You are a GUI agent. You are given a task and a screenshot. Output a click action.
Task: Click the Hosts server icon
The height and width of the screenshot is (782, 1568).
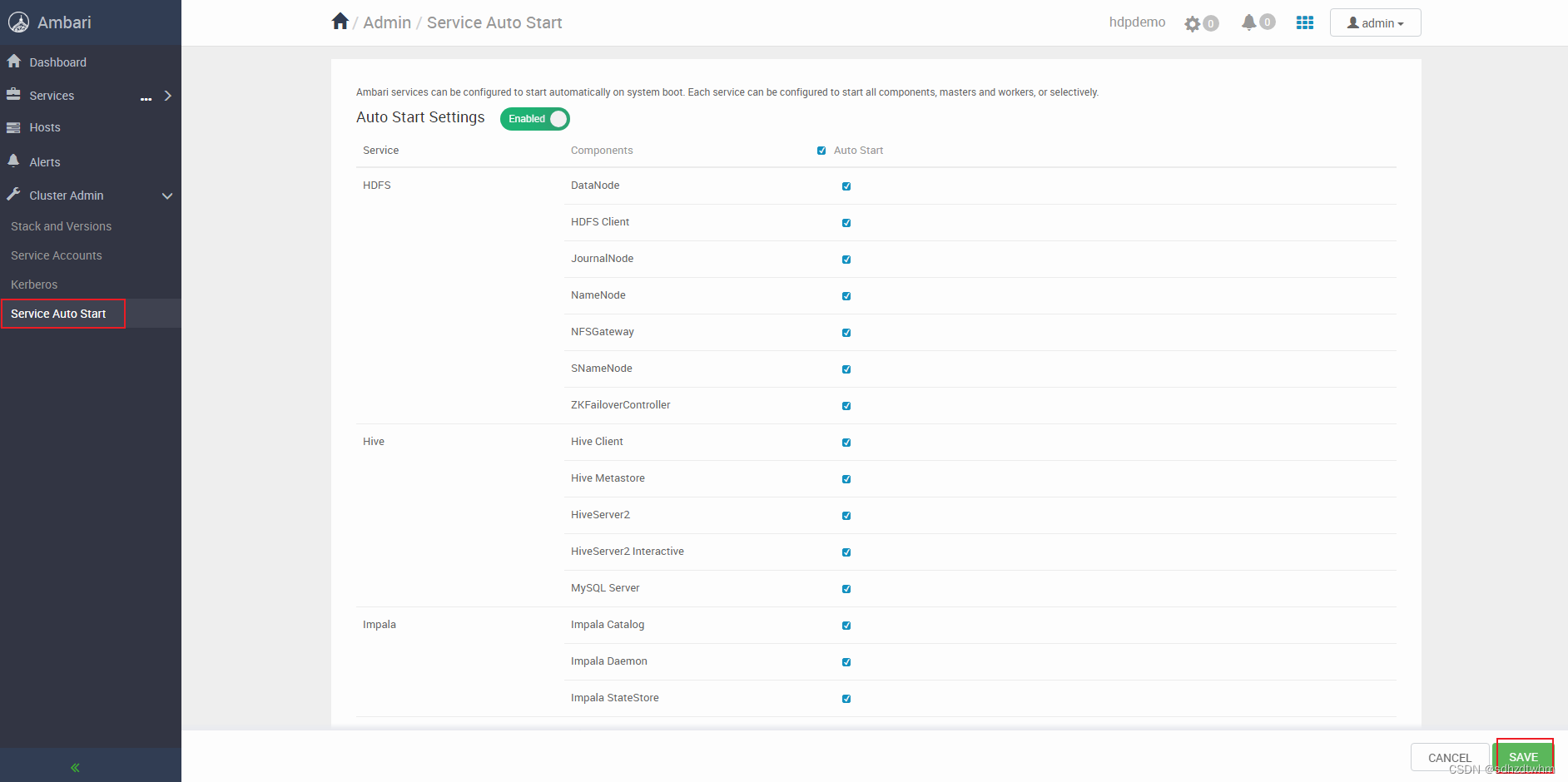point(13,127)
